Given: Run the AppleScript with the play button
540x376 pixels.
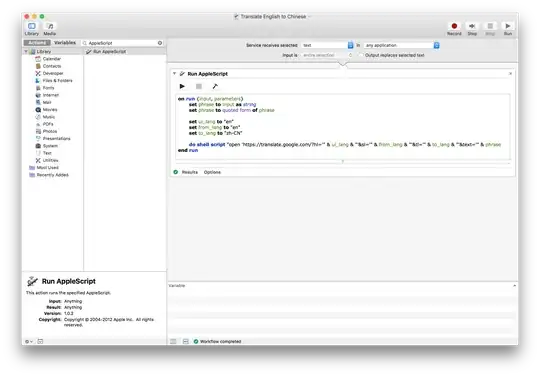Looking at the screenshot, I should (182, 86).
